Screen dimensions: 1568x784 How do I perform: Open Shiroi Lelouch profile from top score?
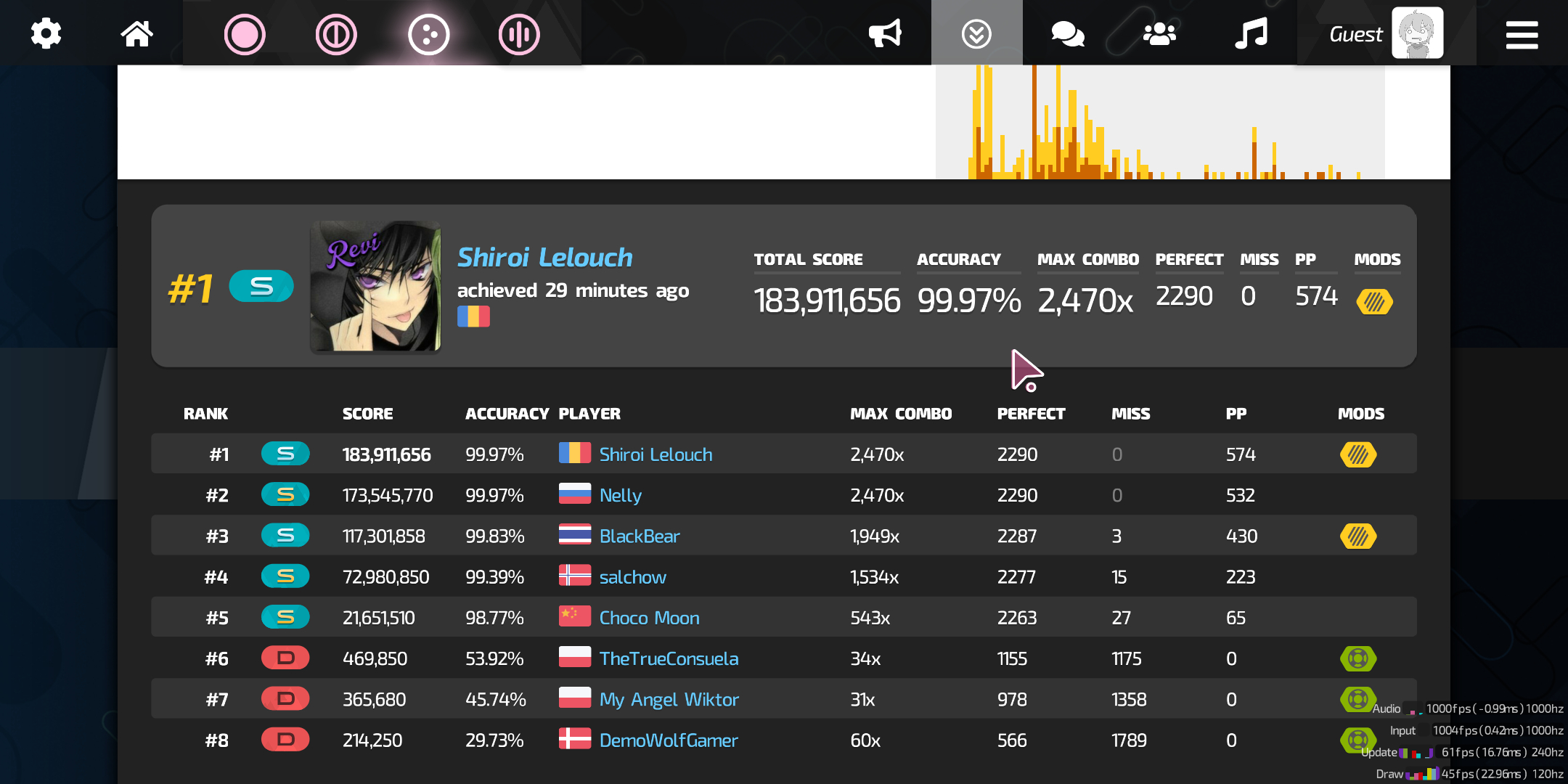(x=544, y=257)
